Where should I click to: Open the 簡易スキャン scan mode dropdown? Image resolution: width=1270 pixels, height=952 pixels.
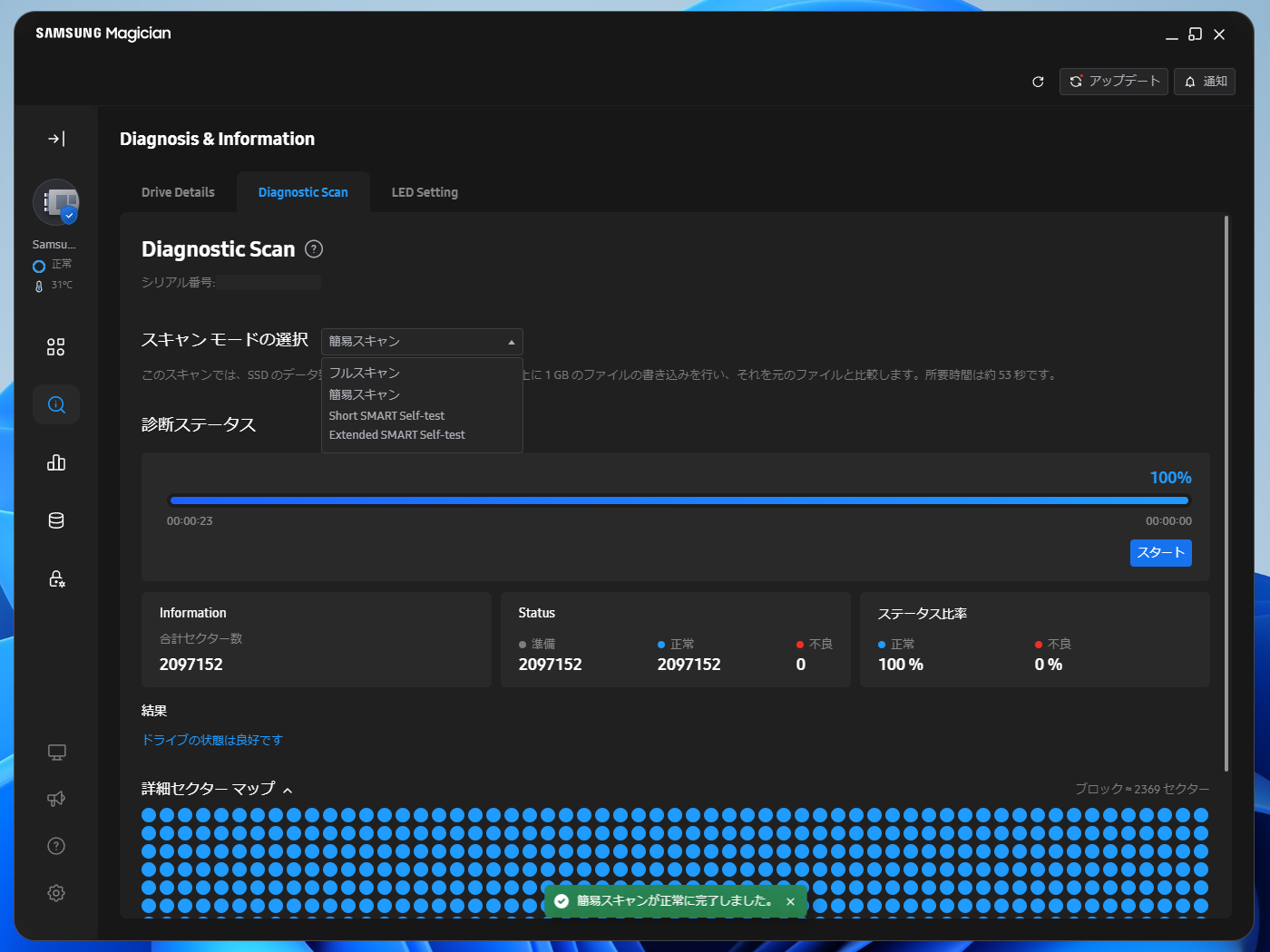pos(422,341)
